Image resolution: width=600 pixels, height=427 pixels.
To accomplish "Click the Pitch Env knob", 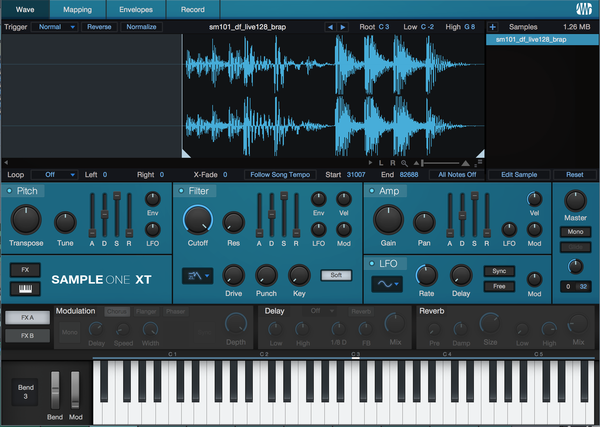I will tap(153, 199).
